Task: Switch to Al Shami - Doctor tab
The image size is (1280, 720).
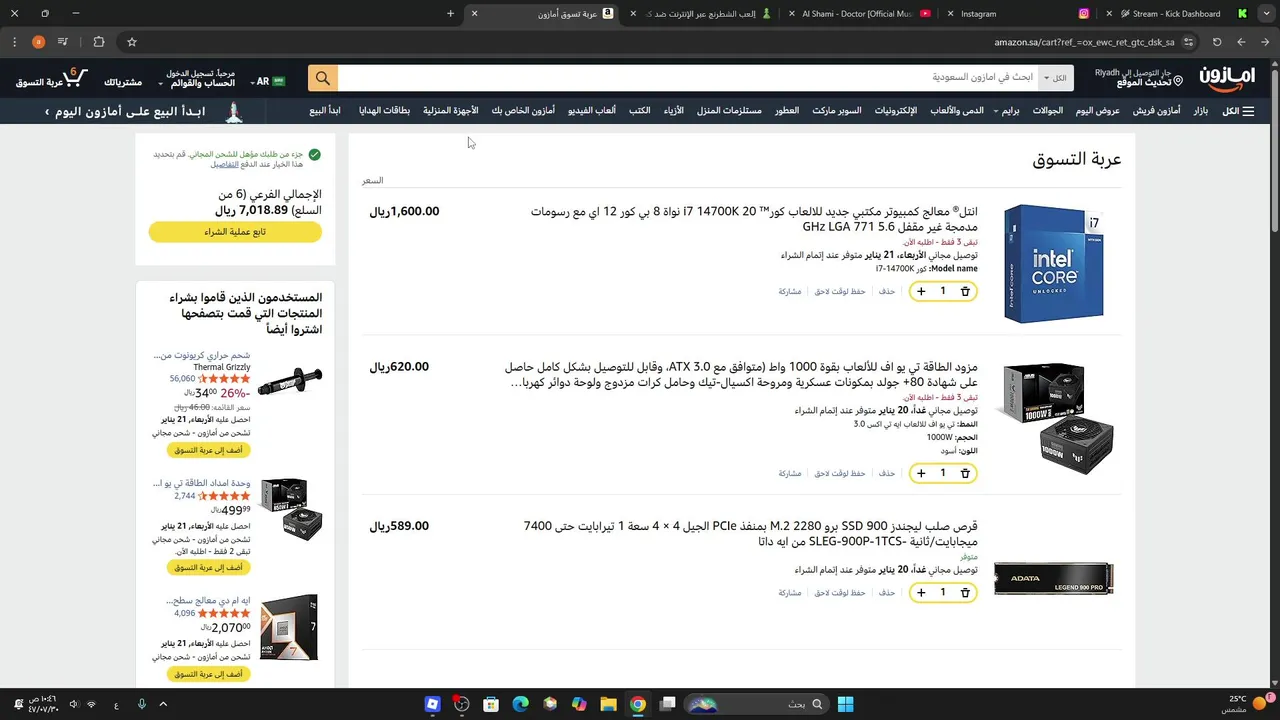Action: click(x=859, y=14)
